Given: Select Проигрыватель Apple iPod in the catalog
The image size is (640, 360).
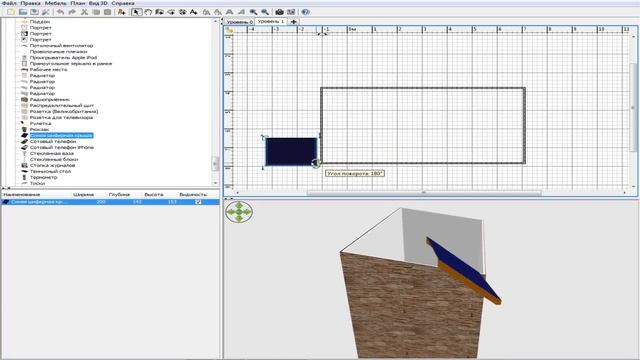Looking at the screenshot, I should (63, 58).
